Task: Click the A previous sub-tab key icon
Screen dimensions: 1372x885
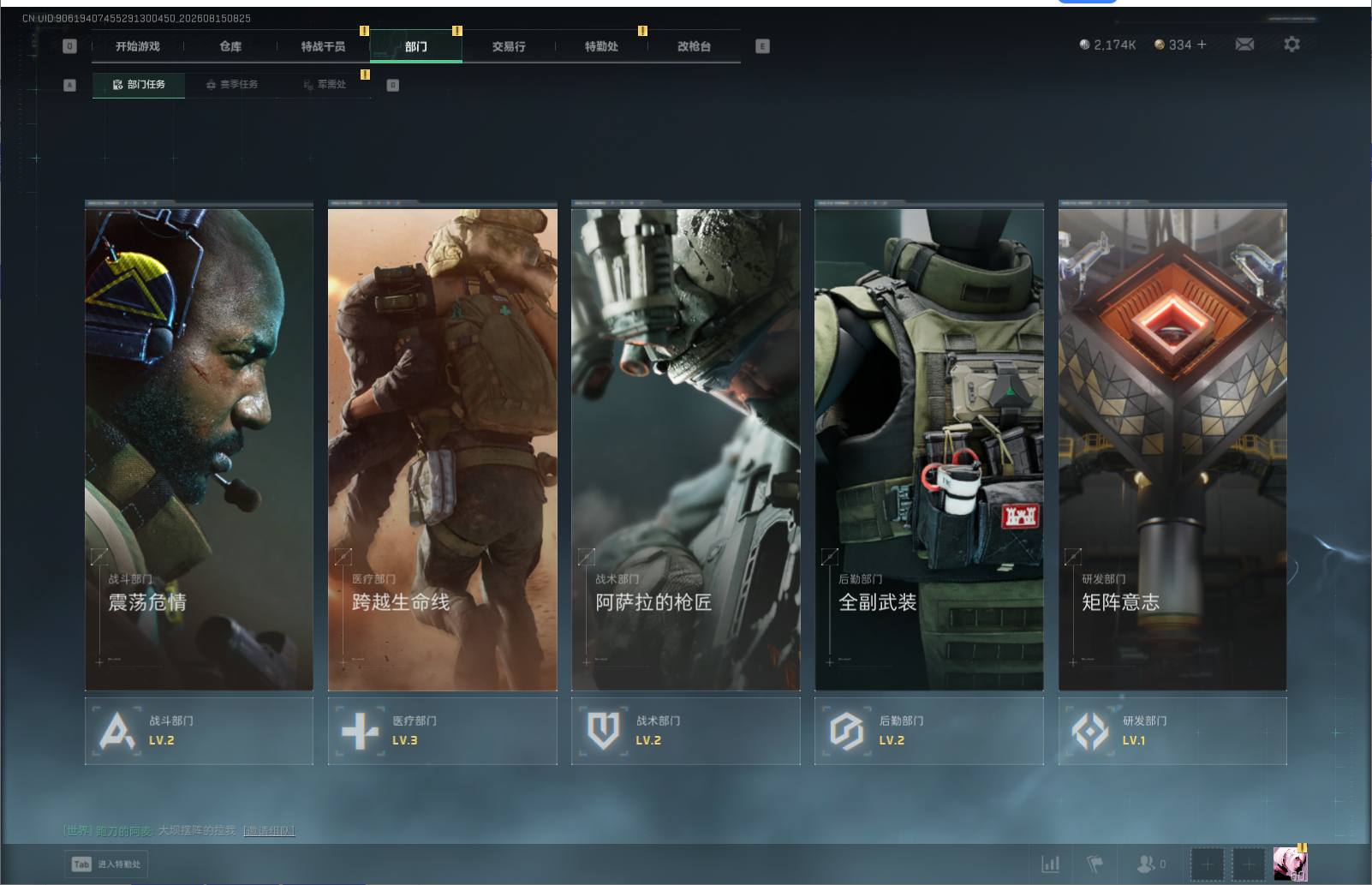Action: point(70,85)
